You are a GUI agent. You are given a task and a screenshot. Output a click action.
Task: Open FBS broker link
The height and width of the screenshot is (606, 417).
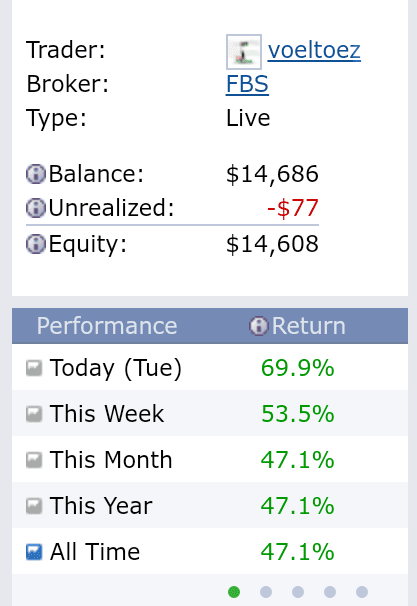tap(247, 84)
